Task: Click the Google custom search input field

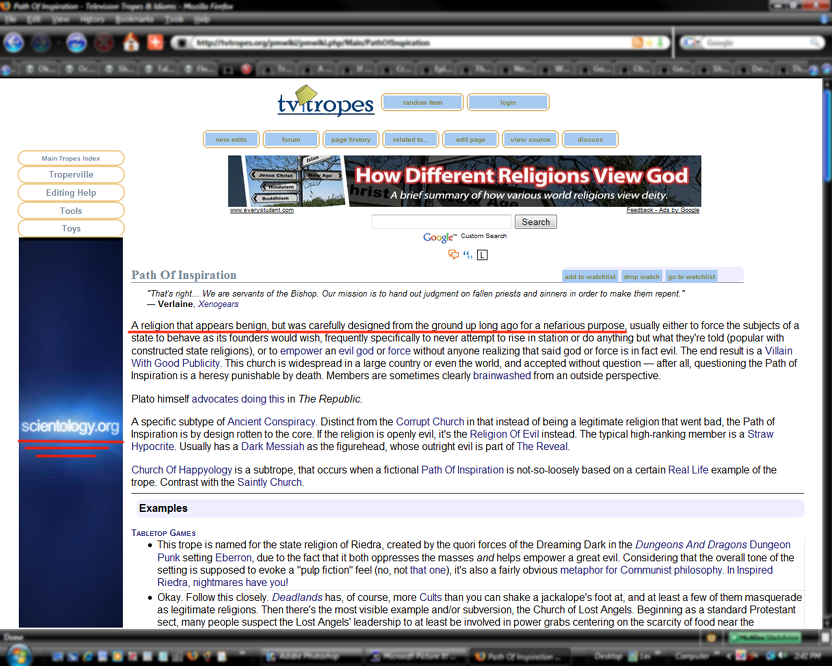Action: coord(441,222)
